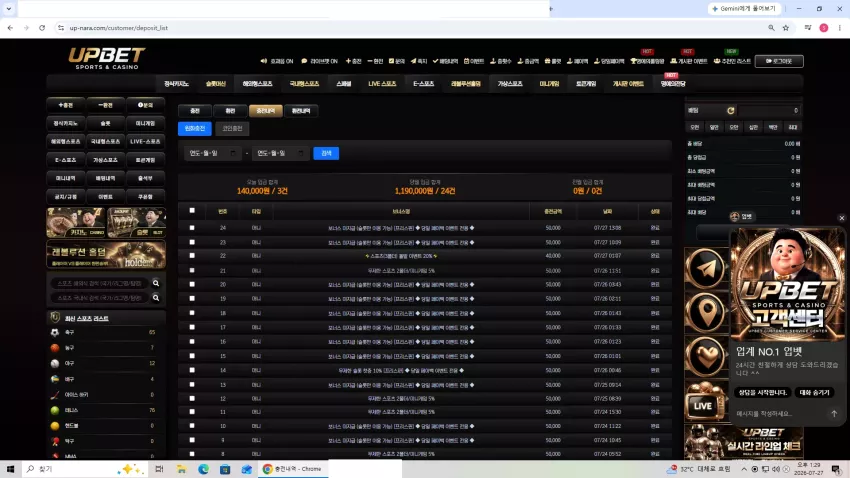This screenshot has width=850, height=478.
Task: Bookmark the page with star icon
Action: click(x=785, y=28)
